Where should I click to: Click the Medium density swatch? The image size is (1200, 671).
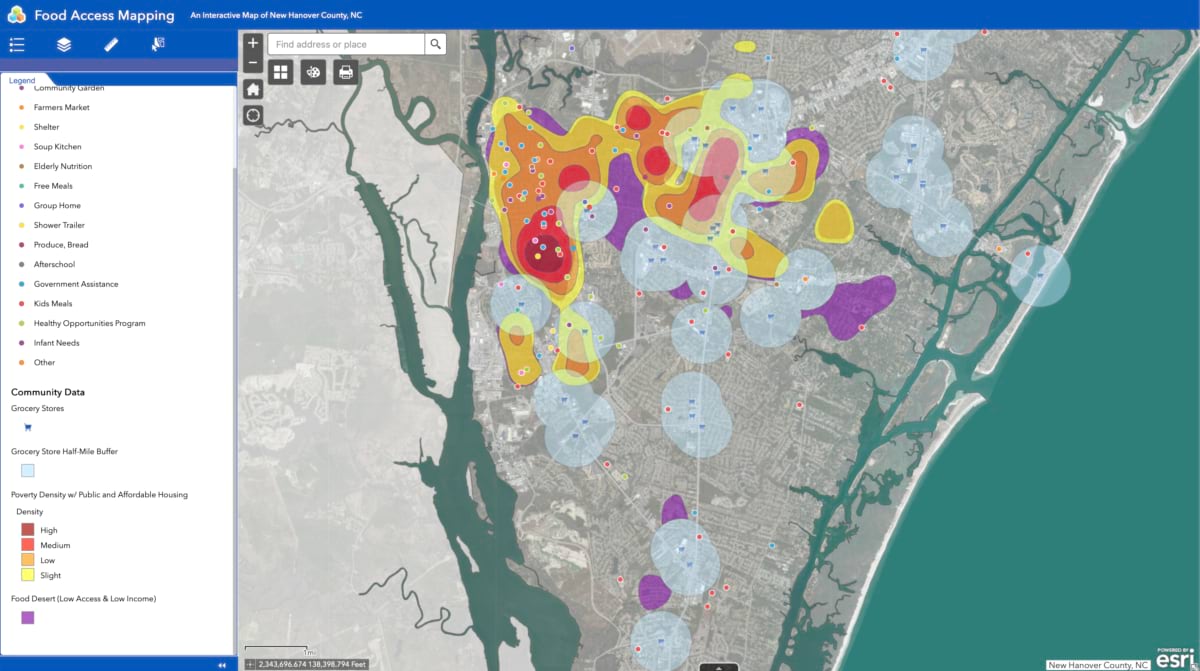click(28, 545)
